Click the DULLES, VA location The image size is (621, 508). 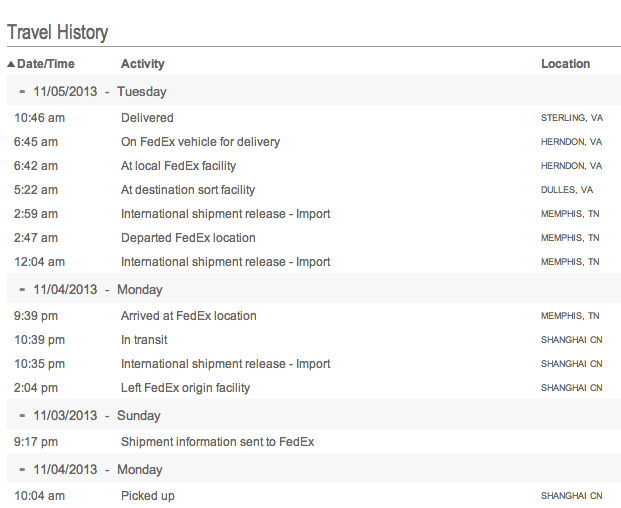[x=567, y=190]
